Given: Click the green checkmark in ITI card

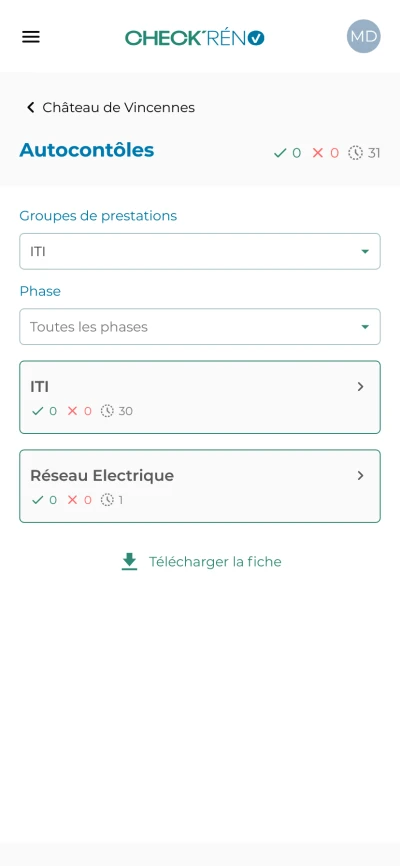Looking at the screenshot, I should pos(38,411).
